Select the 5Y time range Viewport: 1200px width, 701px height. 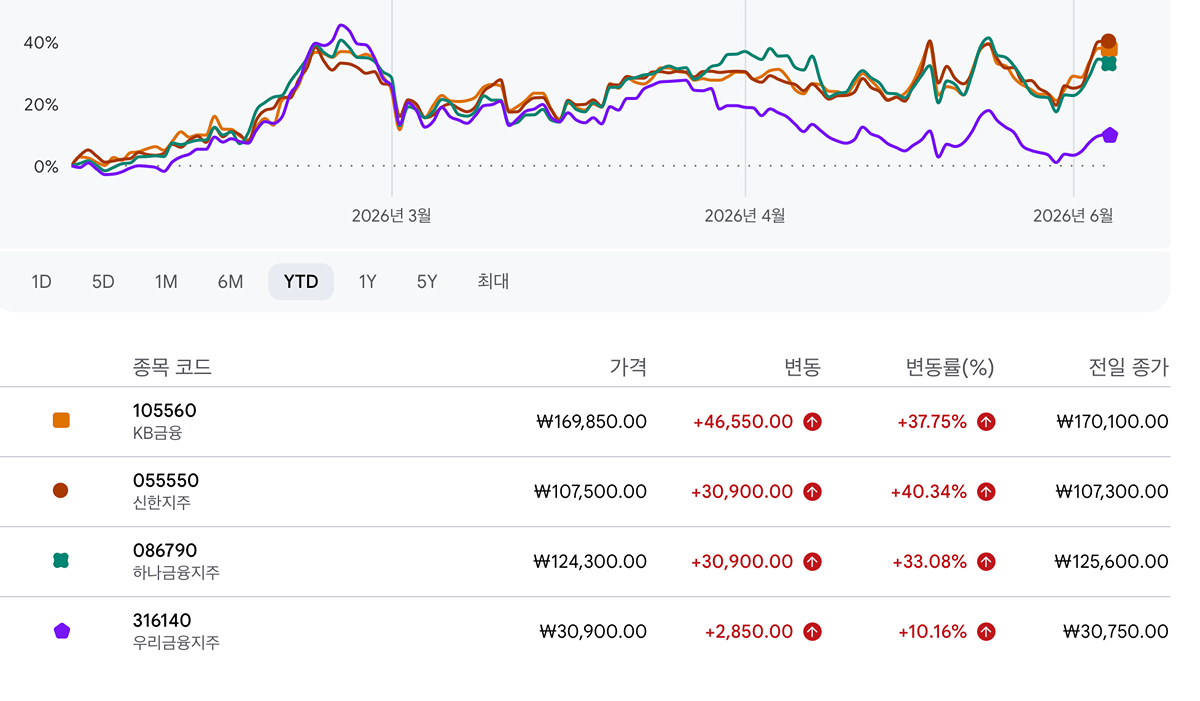click(427, 282)
